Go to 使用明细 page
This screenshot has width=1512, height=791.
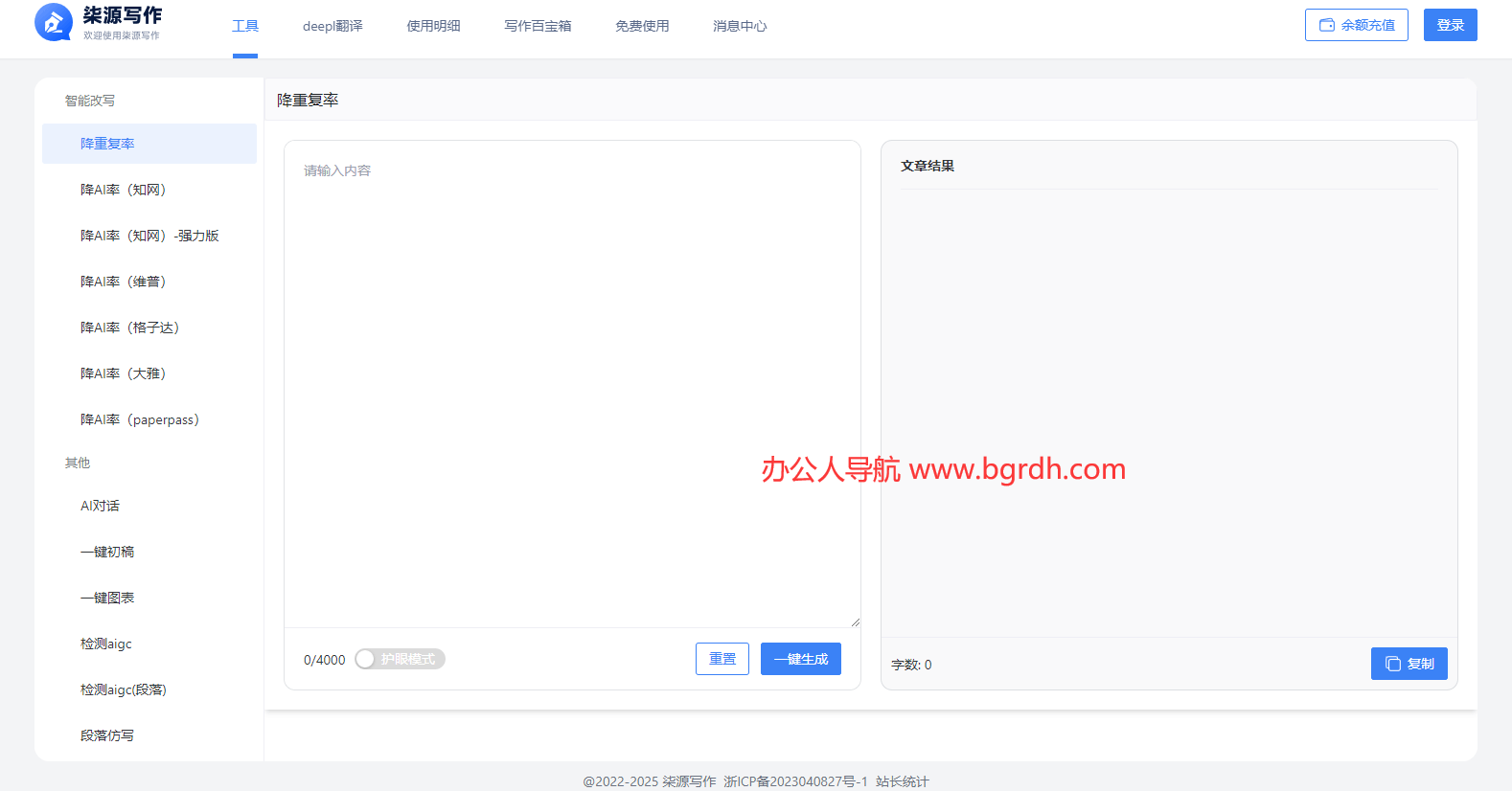tap(433, 26)
